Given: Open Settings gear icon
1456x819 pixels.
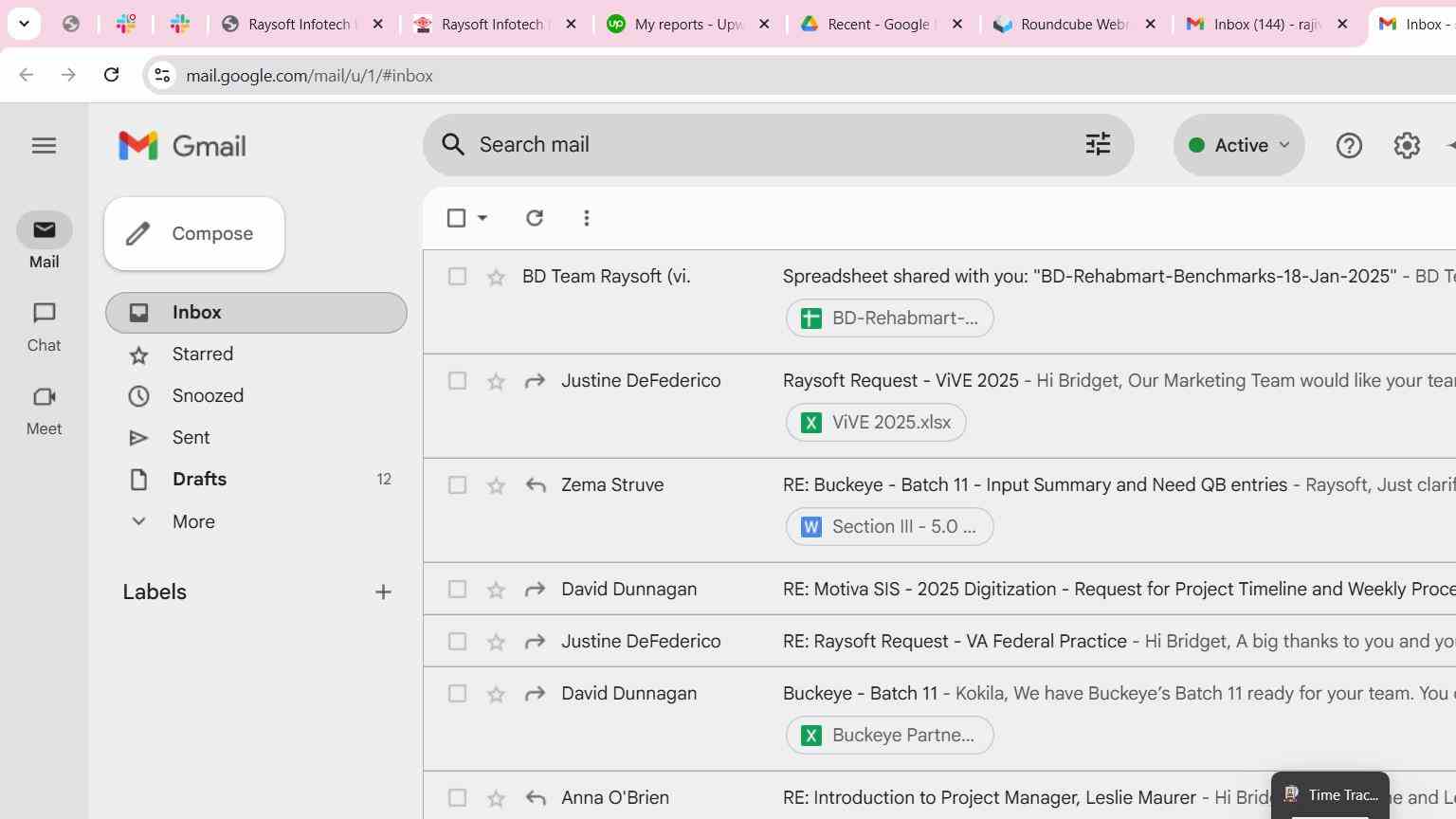Looking at the screenshot, I should [1407, 145].
